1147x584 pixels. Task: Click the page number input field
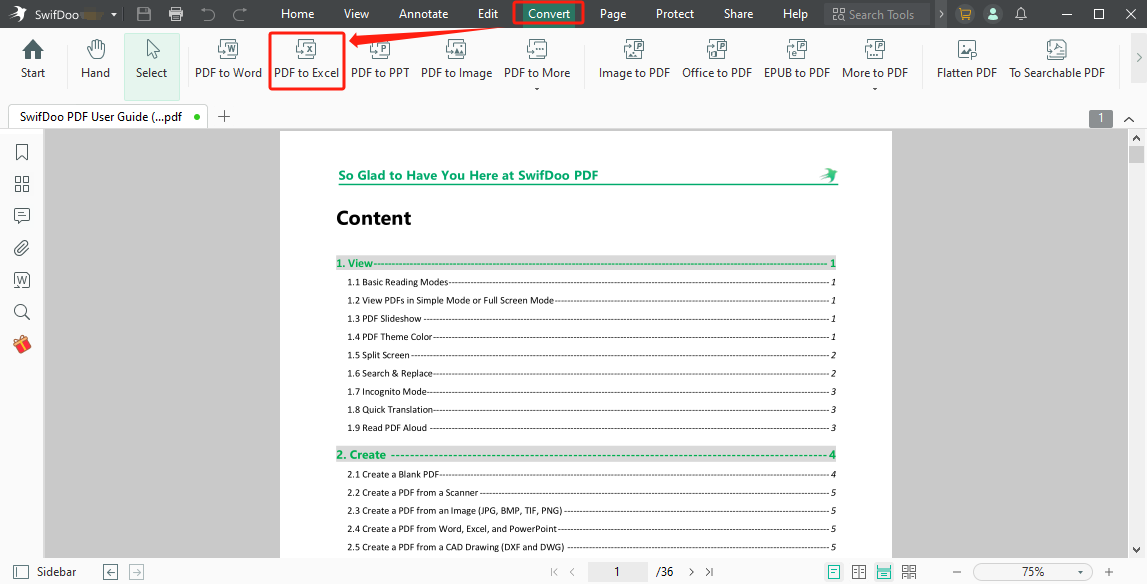[617, 571]
